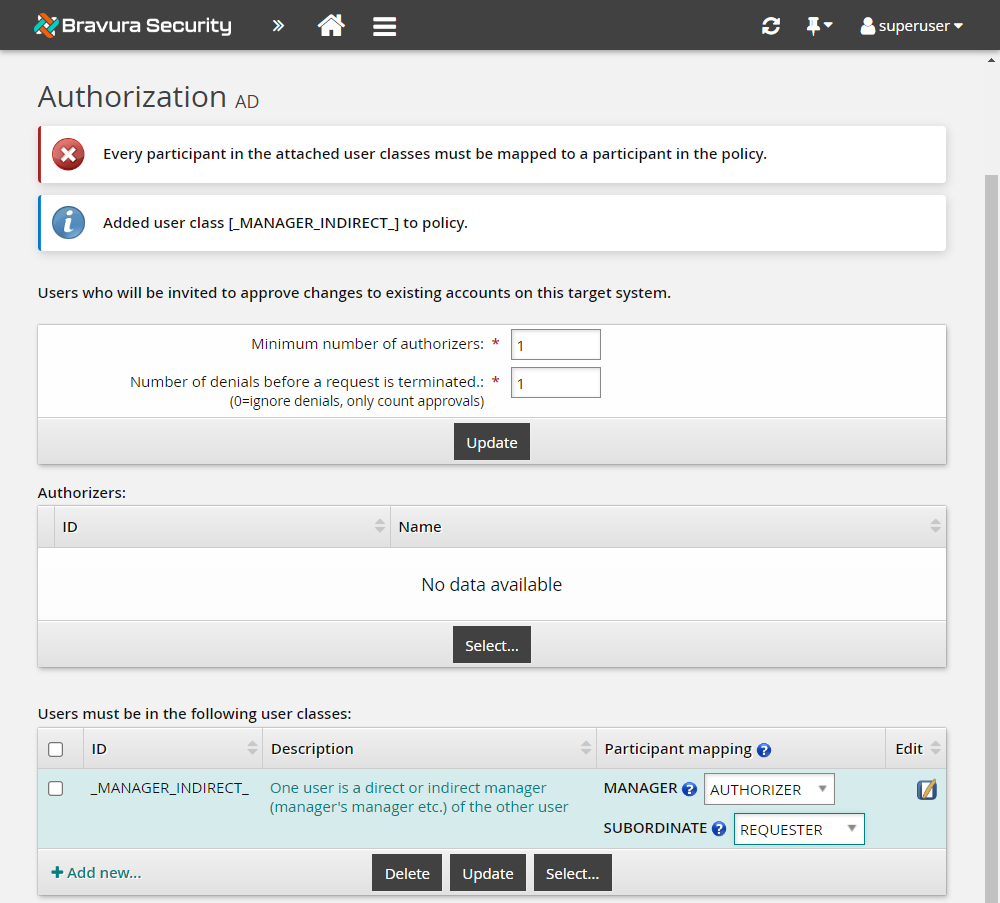The width and height of the screenshot is (1000, 903).
Task: Open the AUTHORIZER mapping dropdown
Action: click(769, 788)
